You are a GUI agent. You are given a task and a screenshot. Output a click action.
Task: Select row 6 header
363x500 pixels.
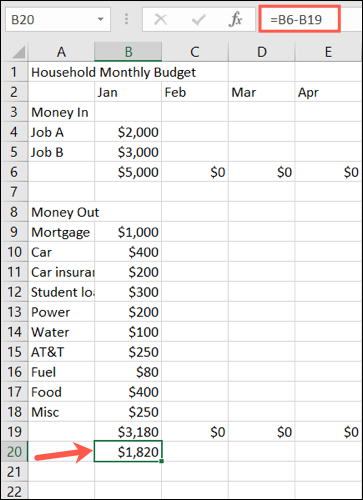14,172
